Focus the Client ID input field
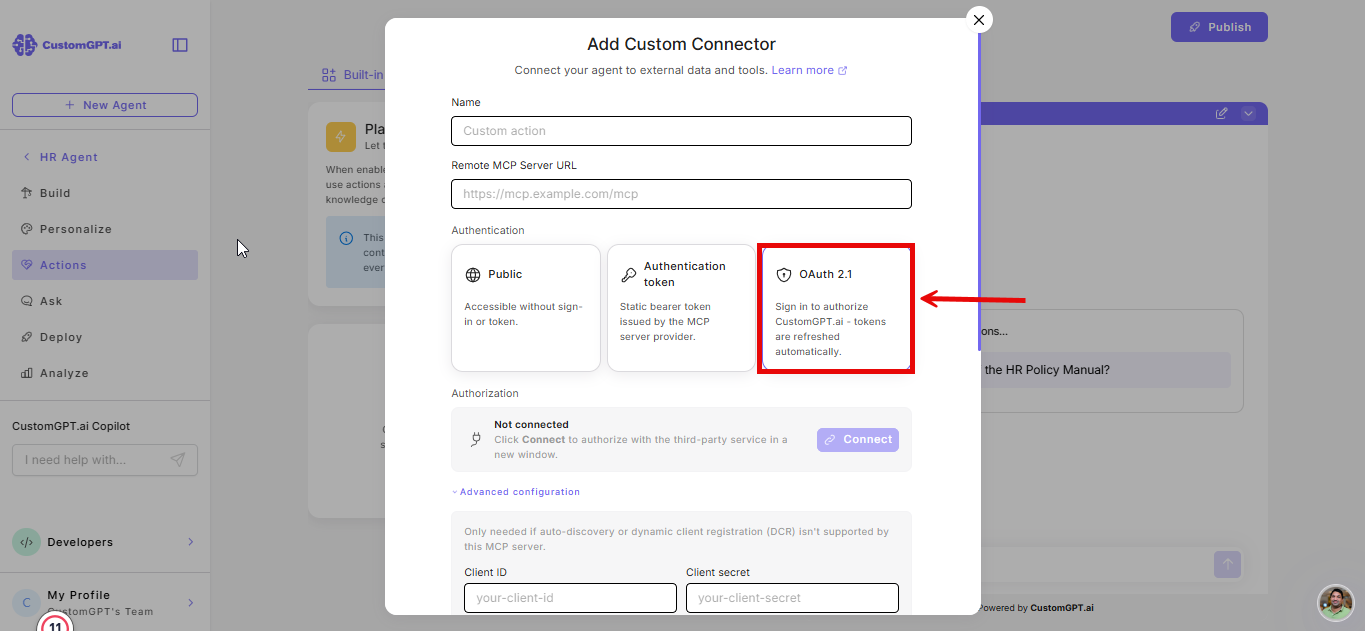 570,598
